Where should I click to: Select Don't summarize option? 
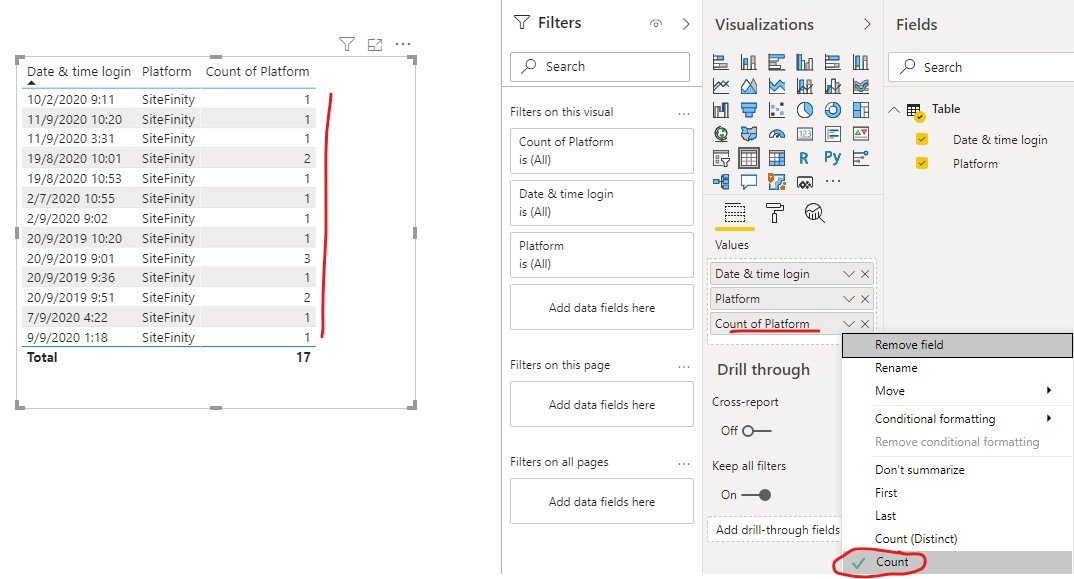tap(957, 469)
